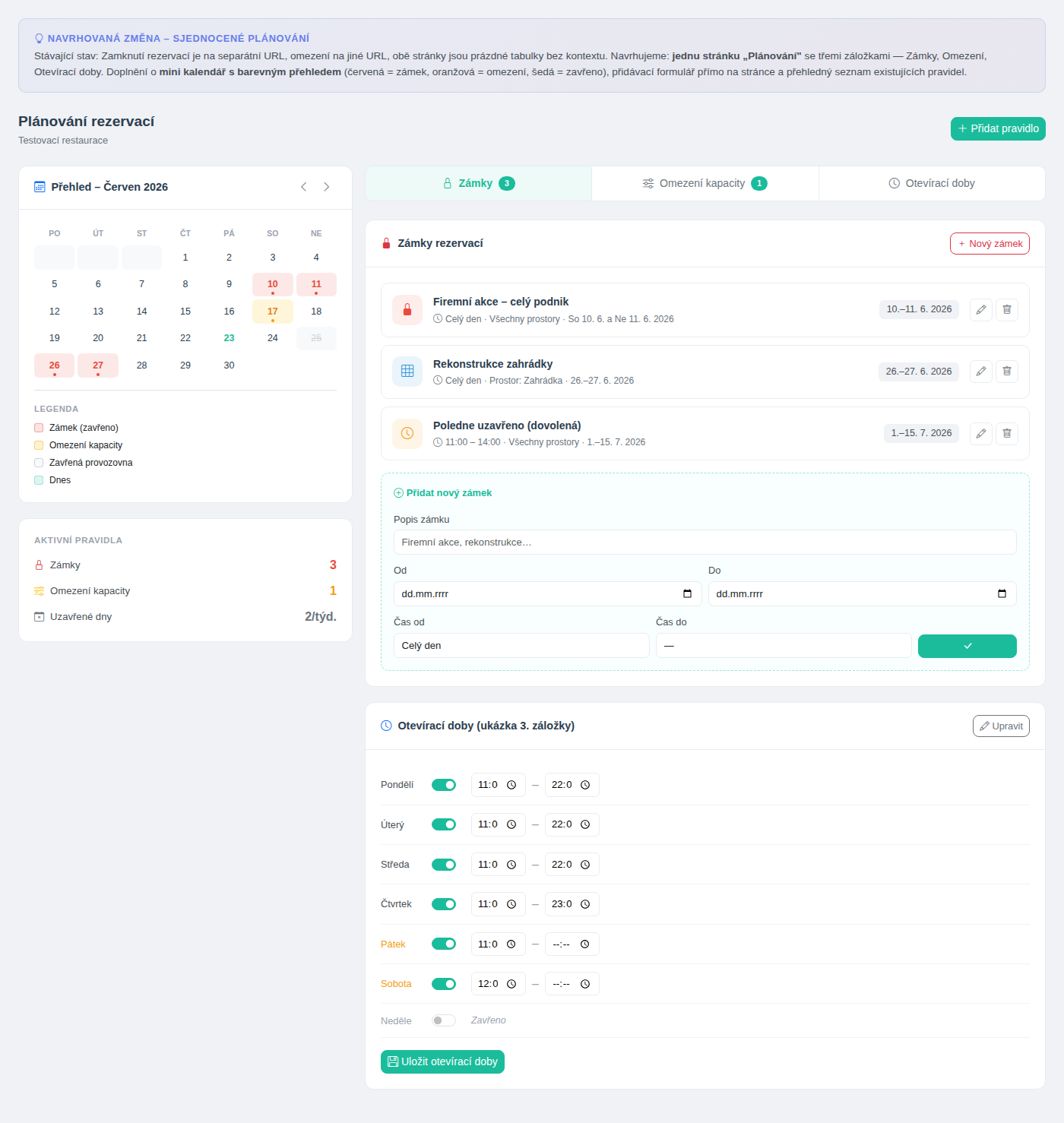Select June 17 highlighted in the calendar
Screen dimensions: 1064x1123
pos(273,312)
